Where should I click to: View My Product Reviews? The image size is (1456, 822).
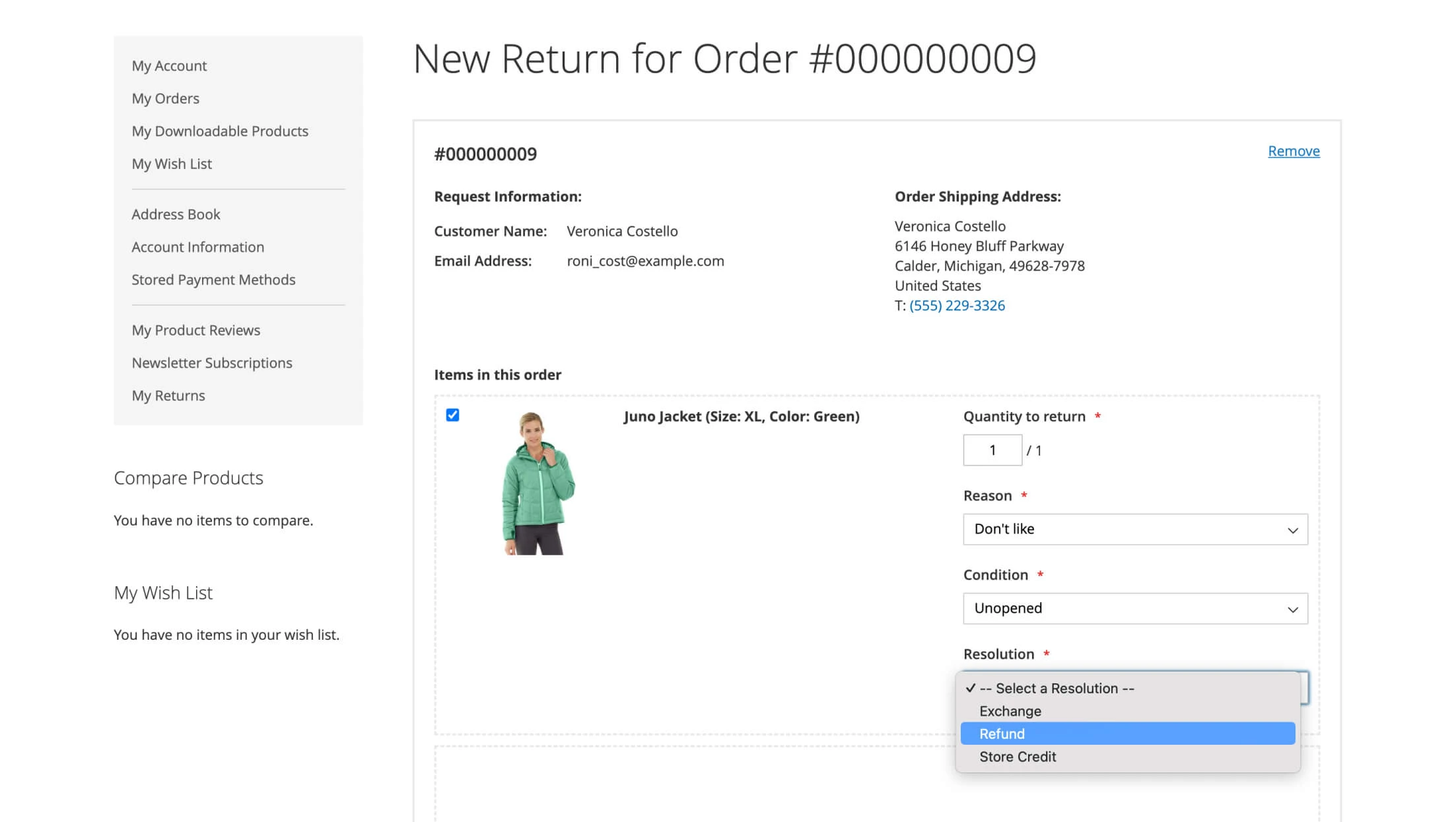pyautogui.click(x=195, y=329)
